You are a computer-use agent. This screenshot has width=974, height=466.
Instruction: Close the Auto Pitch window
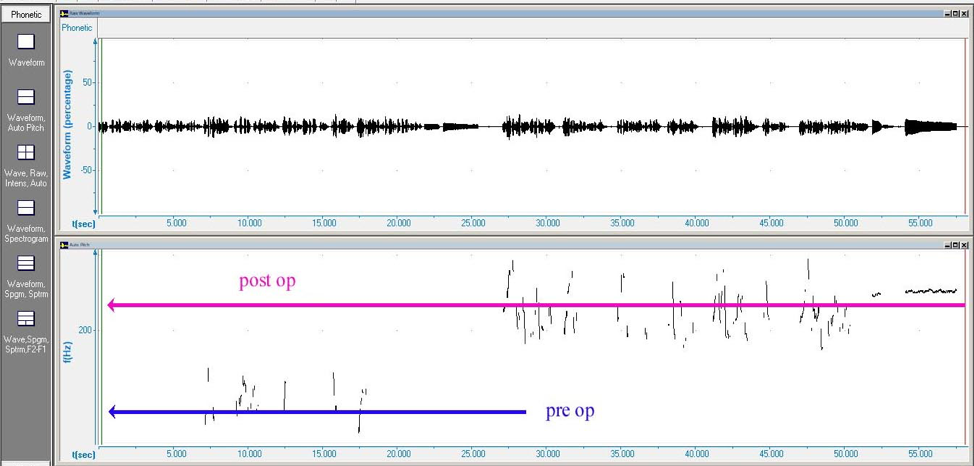point(964,244)
